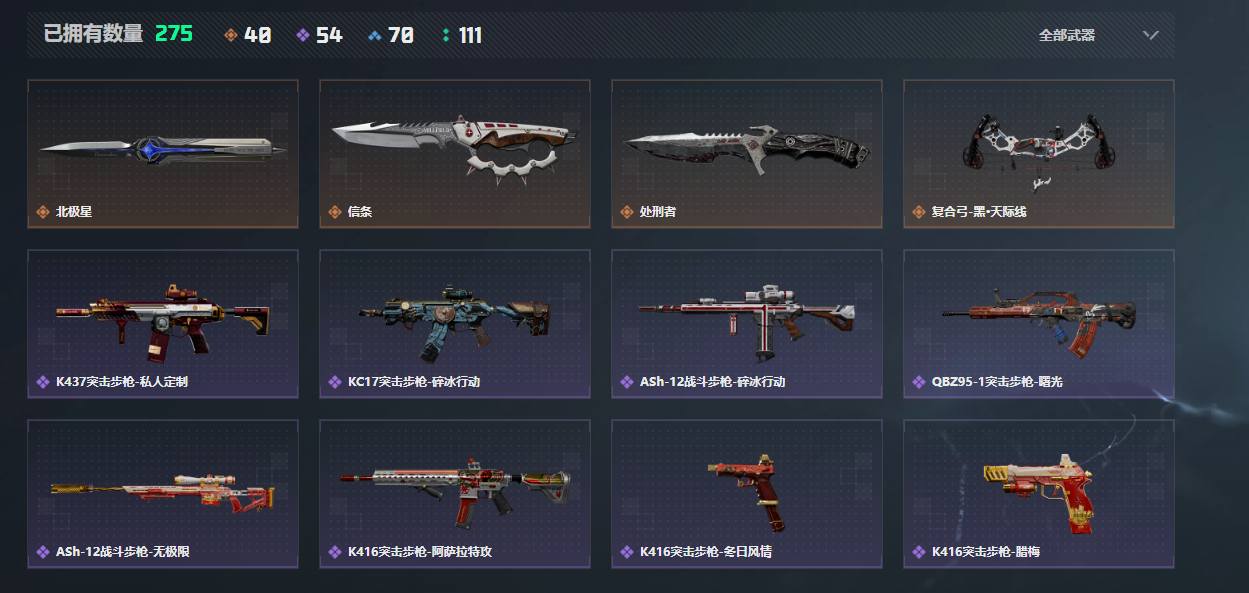Click the orange rarity icon beside 北极星
The width and height of the screenshot is (1249, 593).
pos(43,212)
